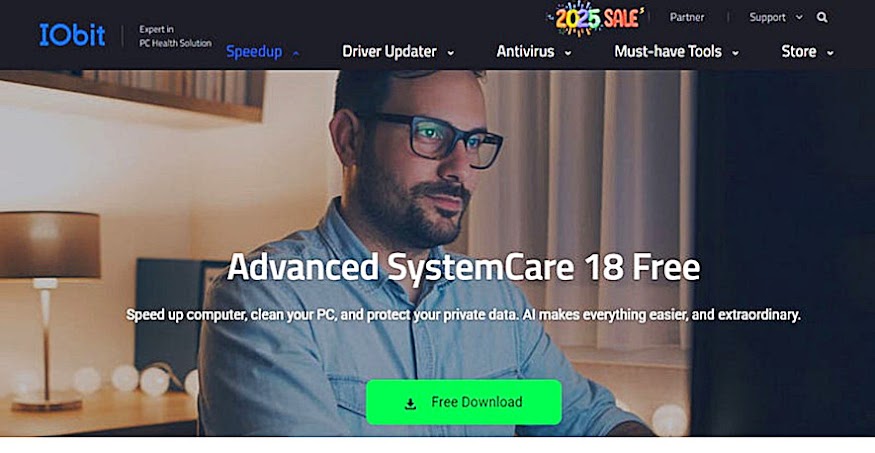Click the Partner link
Image resolution: width=875 pixels, height=453 pixels.
[687, 17]
